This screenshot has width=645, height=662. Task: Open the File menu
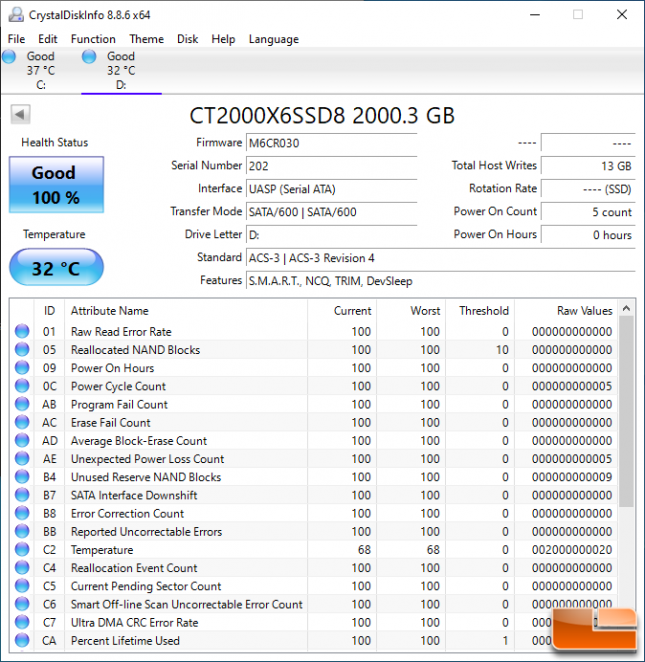[x=16, y=39]
